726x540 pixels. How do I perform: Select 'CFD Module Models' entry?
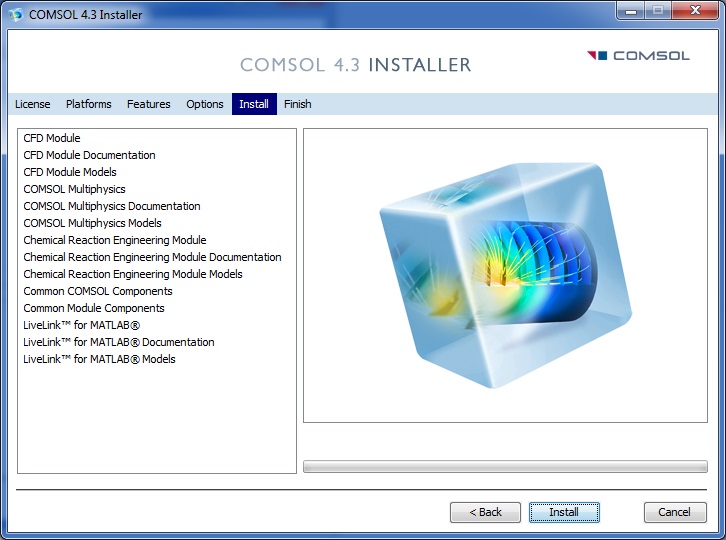[x=70, y=172]
